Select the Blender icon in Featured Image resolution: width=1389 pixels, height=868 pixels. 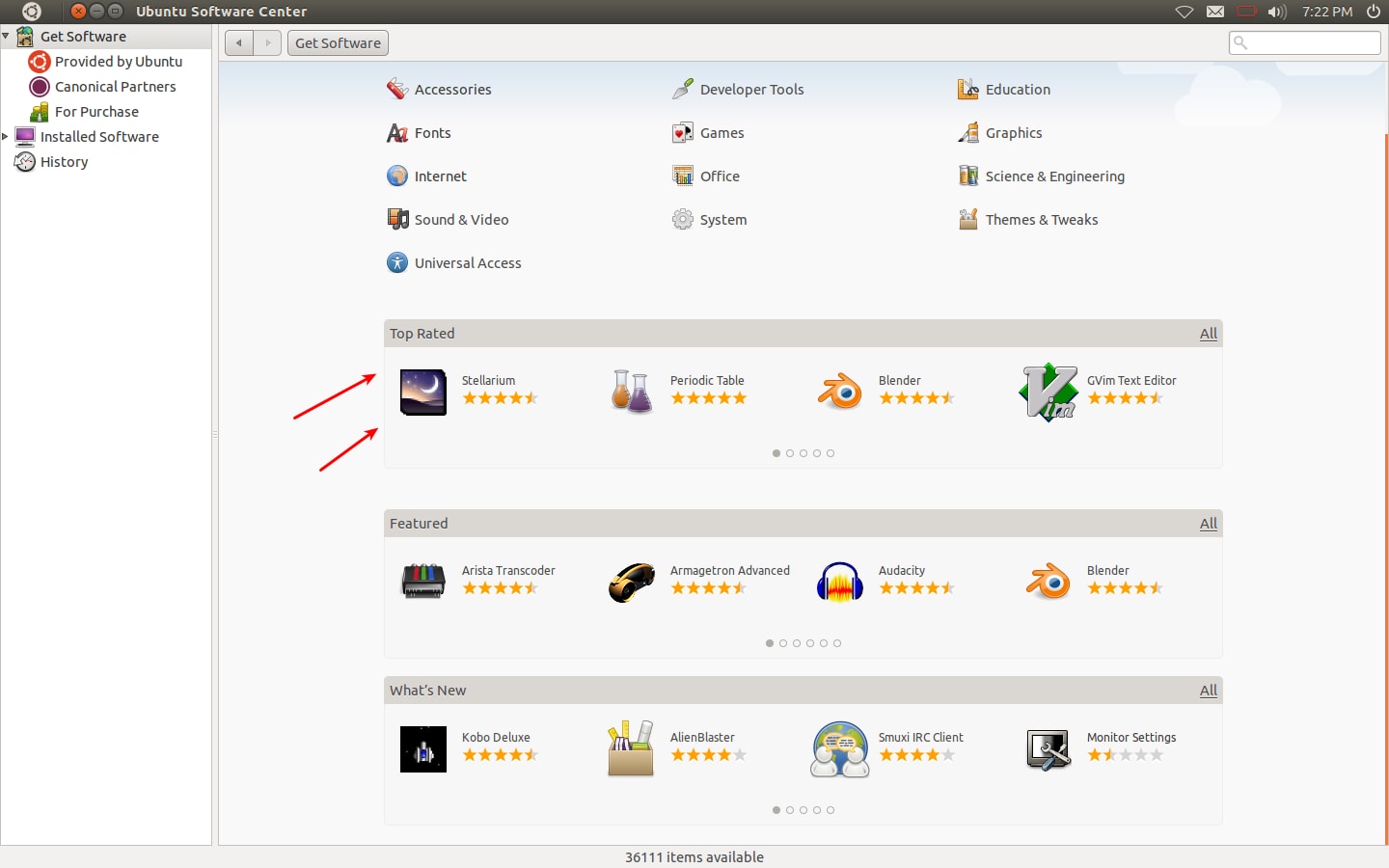pos(1049,583)
